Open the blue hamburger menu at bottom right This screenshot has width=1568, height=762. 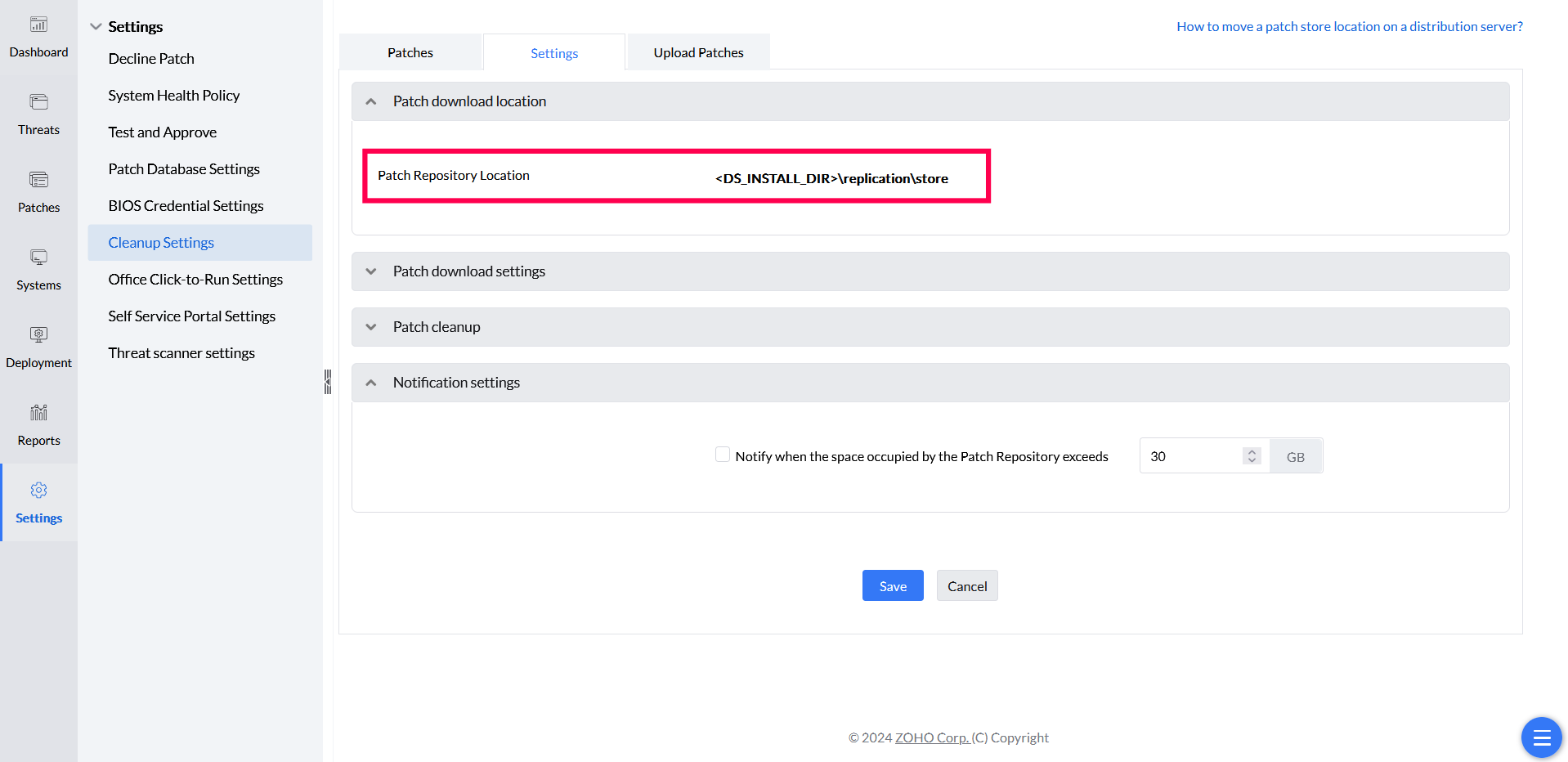coord(1540,737)
